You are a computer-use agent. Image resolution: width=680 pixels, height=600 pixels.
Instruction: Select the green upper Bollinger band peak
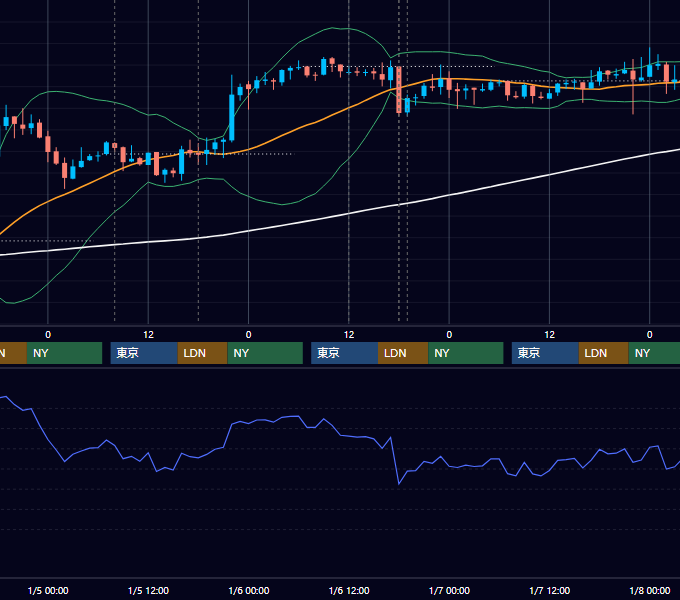[x=334, y=28]
